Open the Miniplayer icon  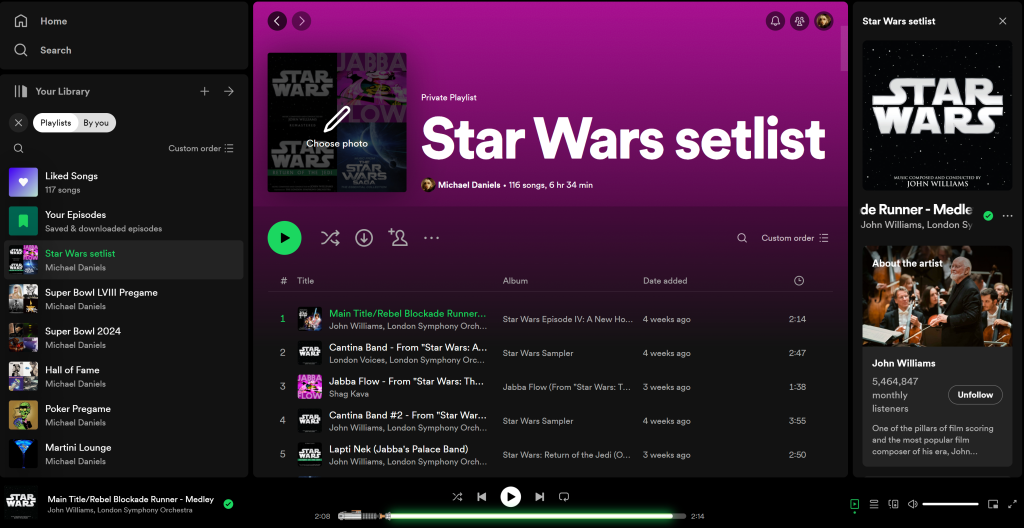click(x=993, y=504)
